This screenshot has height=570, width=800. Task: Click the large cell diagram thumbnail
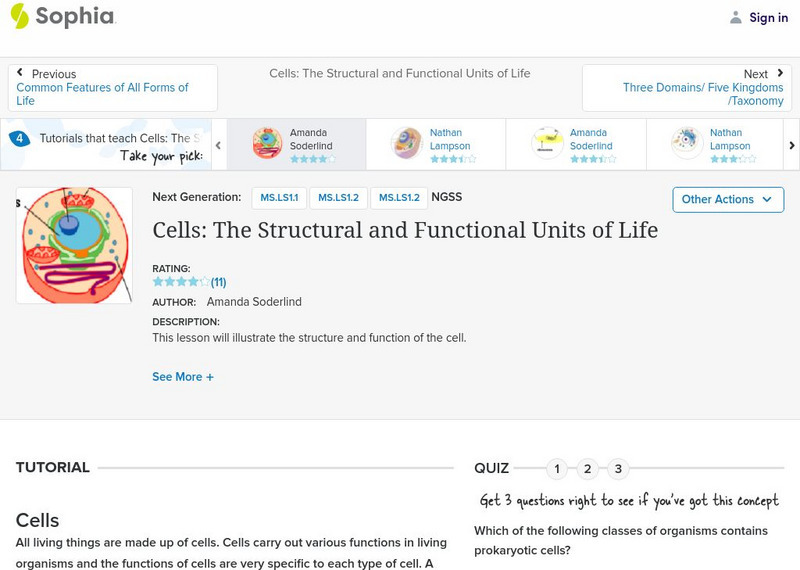click(x=75, y=245)
